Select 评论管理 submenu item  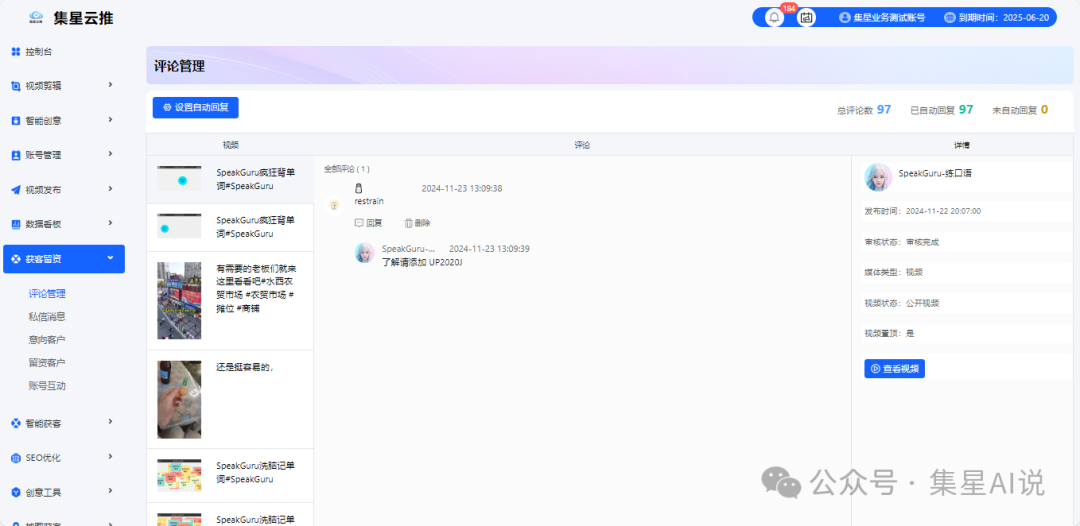click(x=47, y=294)
